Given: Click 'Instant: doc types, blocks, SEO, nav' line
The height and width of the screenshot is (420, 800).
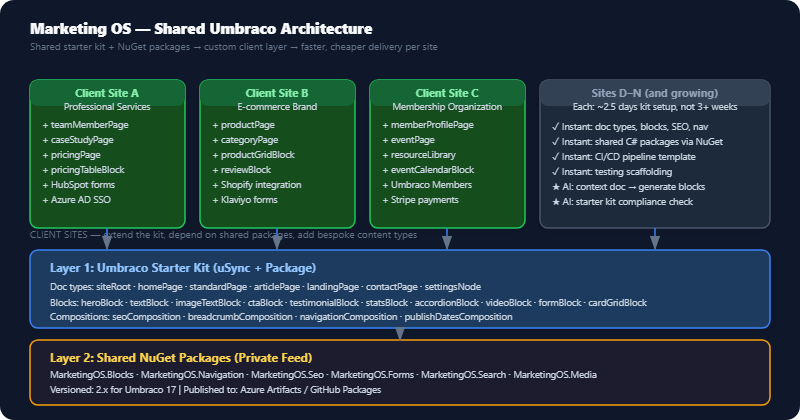Looking at the screenshot, I should click(630, 127).
